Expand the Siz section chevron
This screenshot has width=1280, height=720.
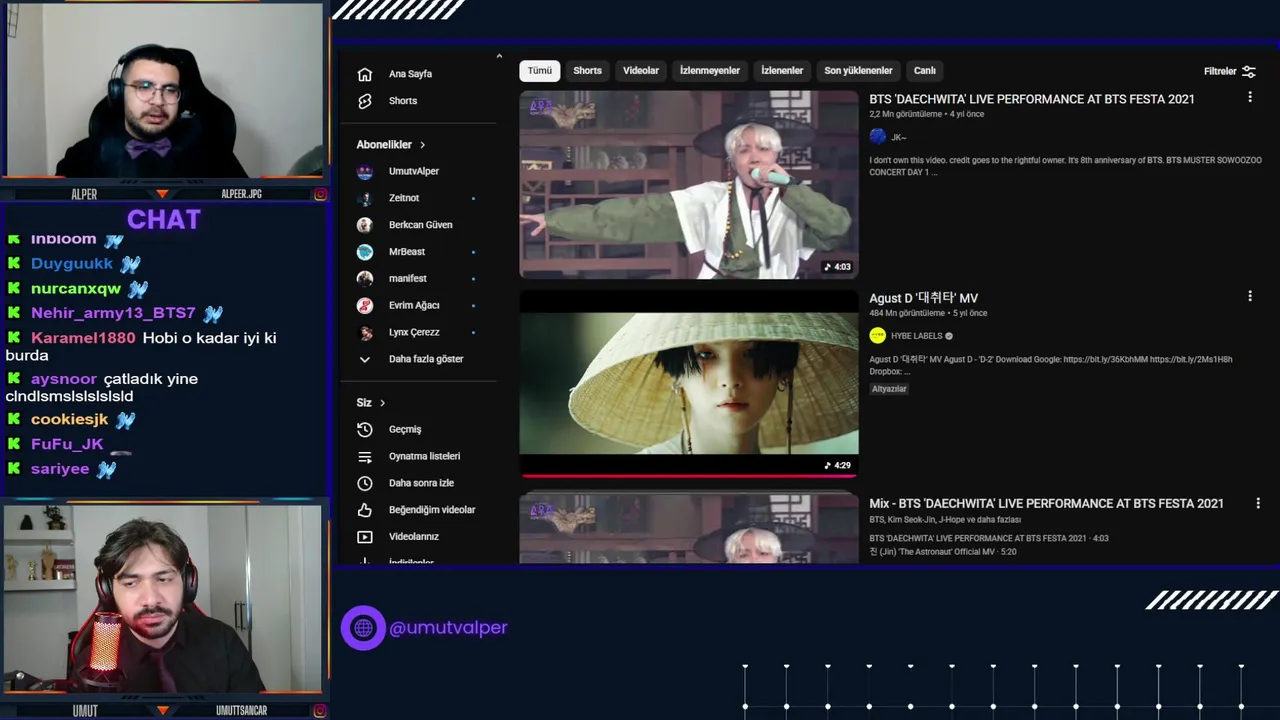382,403
